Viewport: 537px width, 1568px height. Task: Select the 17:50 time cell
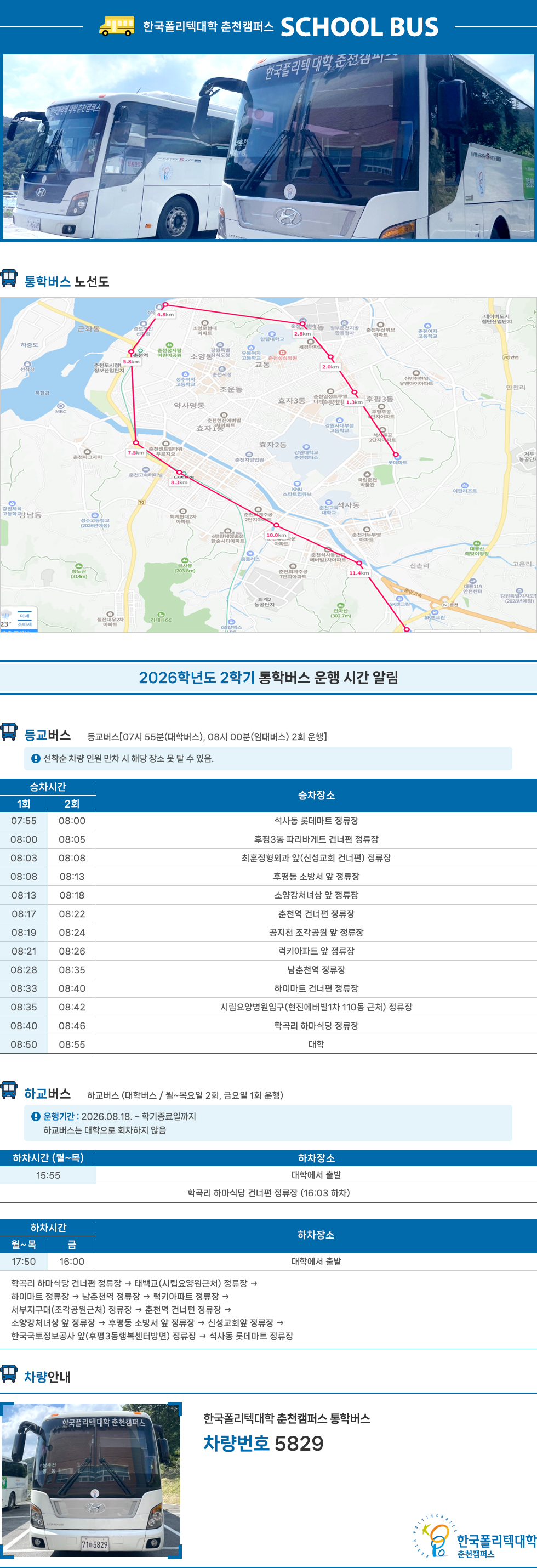tap(24, 1262)
